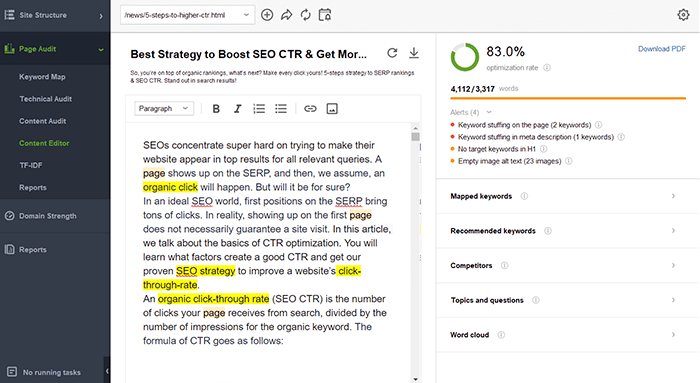Click the Domain Strength gauge icon
Viewport: 700px width, 383px height.
(x=9, y=216)
